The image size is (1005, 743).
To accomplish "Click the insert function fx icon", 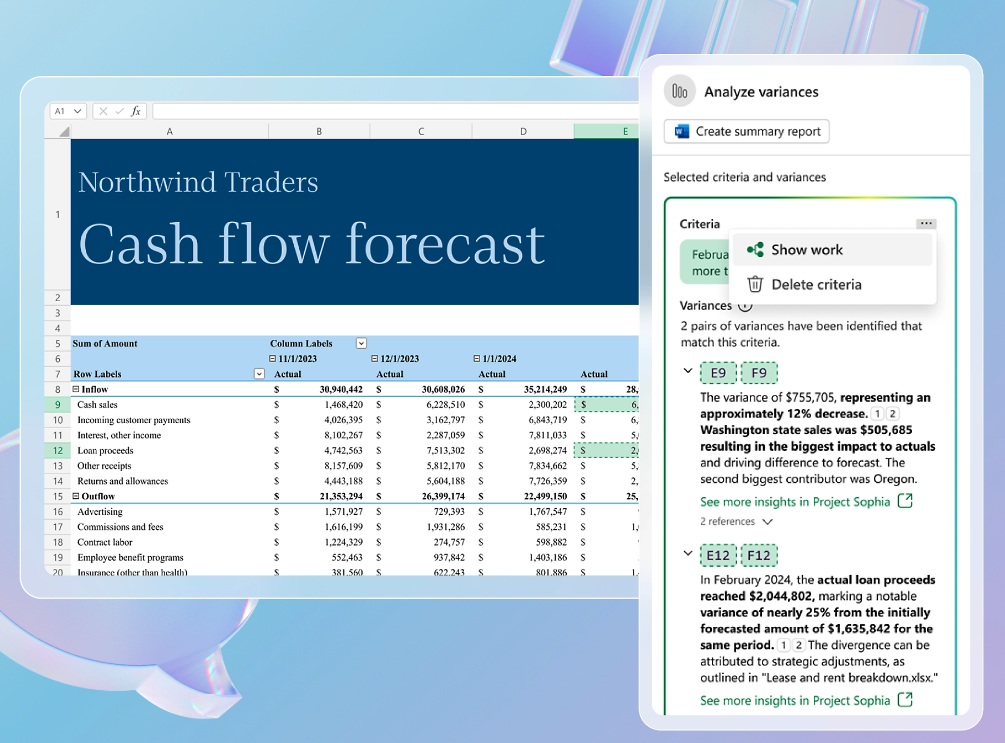I will tap(136, 112).
